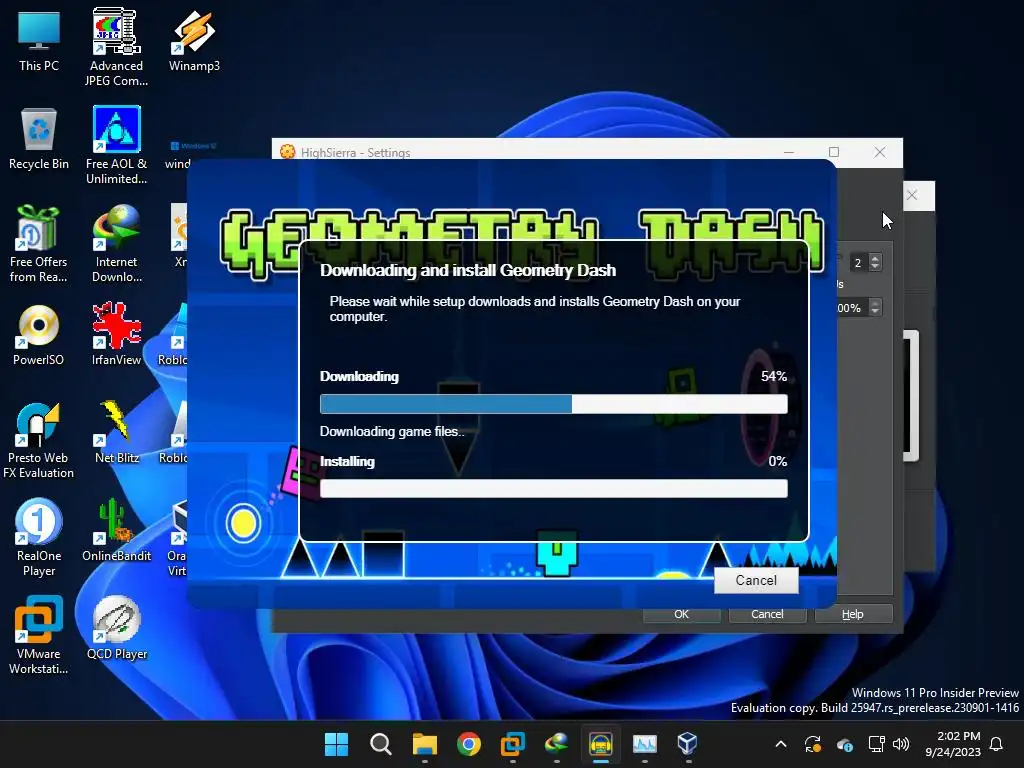Open network display tray icon
Image resolution: width=1024 pixels, height=768 pixels.
point(876,744)
